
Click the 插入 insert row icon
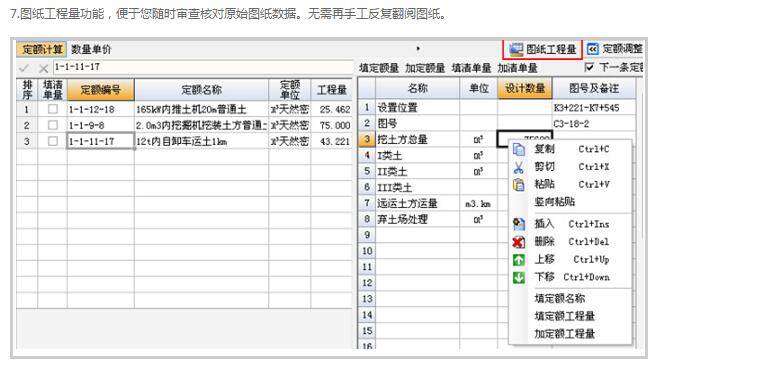tap(519, 224)
